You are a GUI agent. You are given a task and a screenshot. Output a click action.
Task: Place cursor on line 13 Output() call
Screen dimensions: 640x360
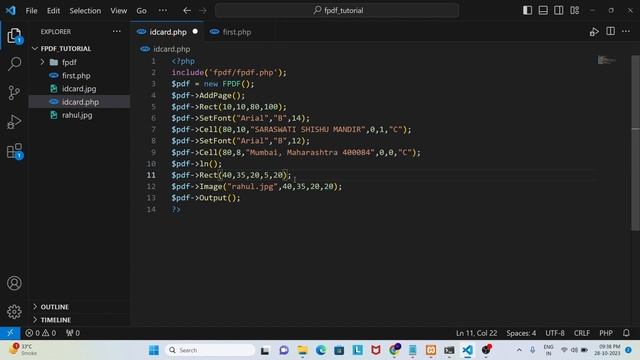219,198
